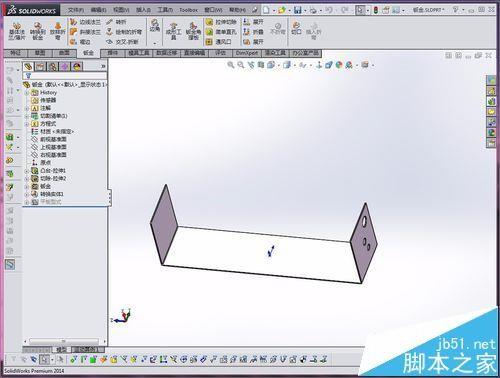
Task: Click the feature tree filter field
Action: pos(65,76)
